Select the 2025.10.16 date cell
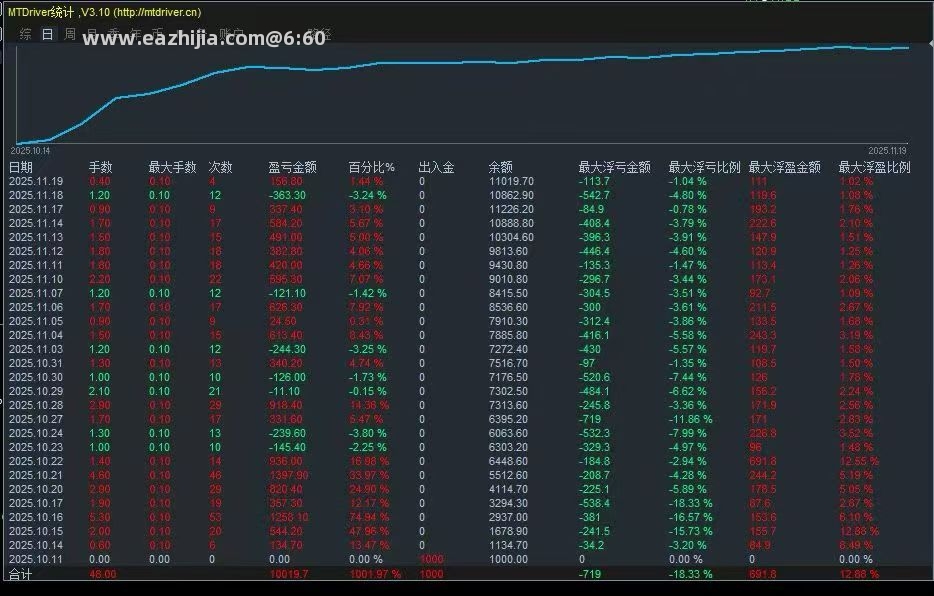This screenshot has height=596, width=934. (x=36, y=517)
